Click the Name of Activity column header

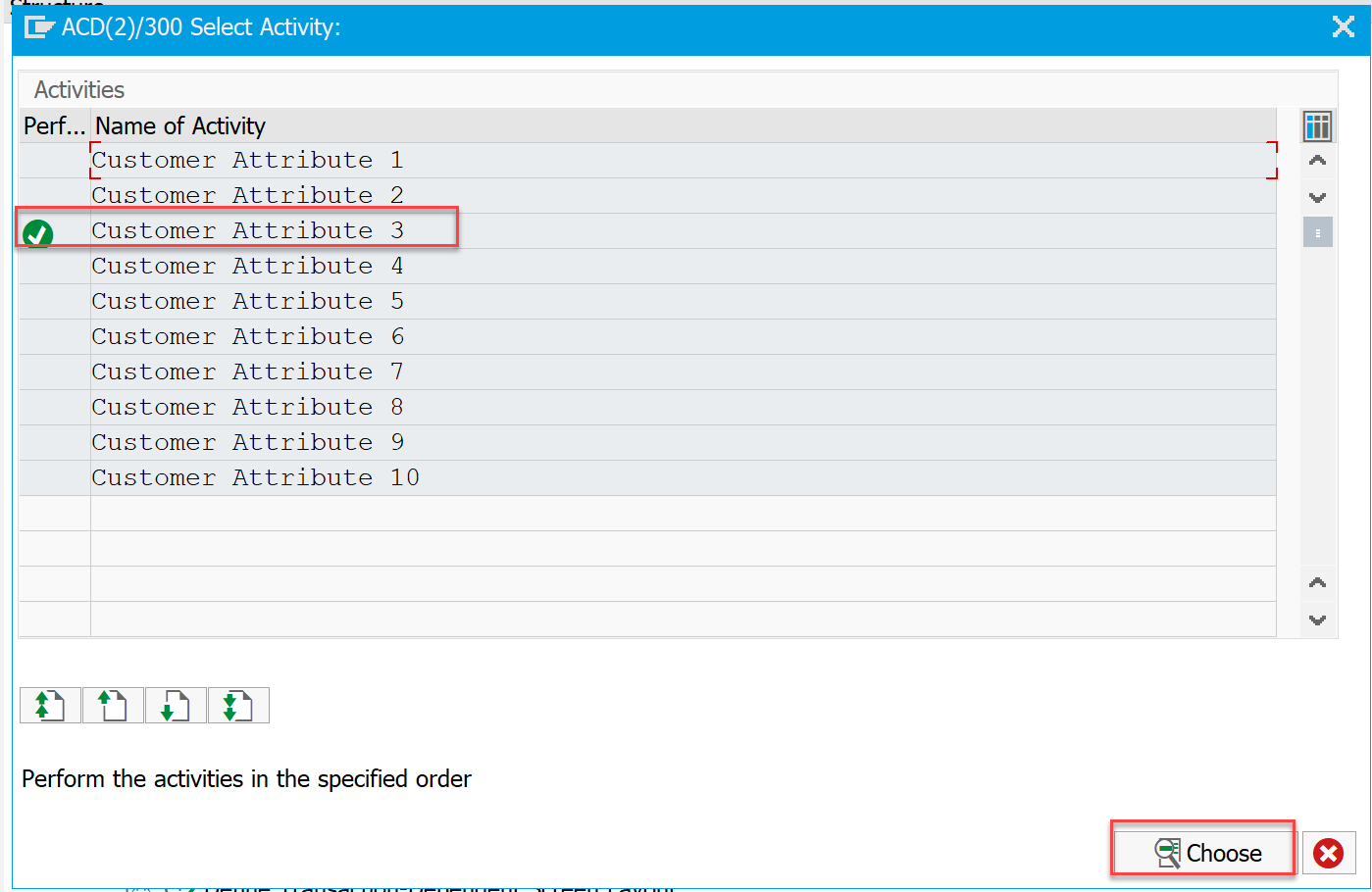(180, 125)
